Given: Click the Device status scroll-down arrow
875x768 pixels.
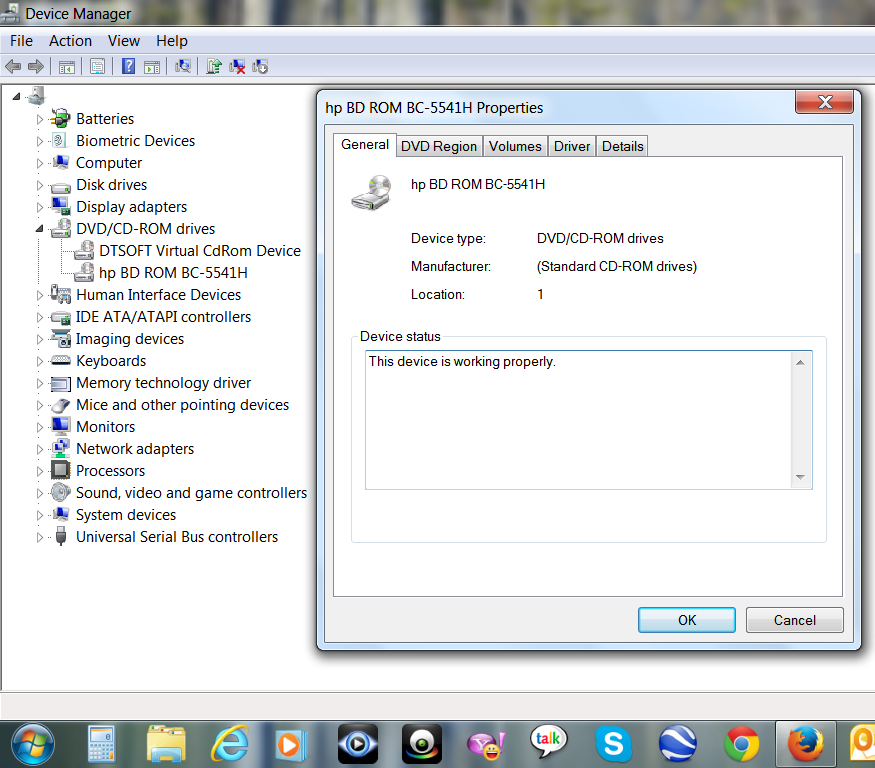Looking at the screenshot, I should (x=800, y=477).
